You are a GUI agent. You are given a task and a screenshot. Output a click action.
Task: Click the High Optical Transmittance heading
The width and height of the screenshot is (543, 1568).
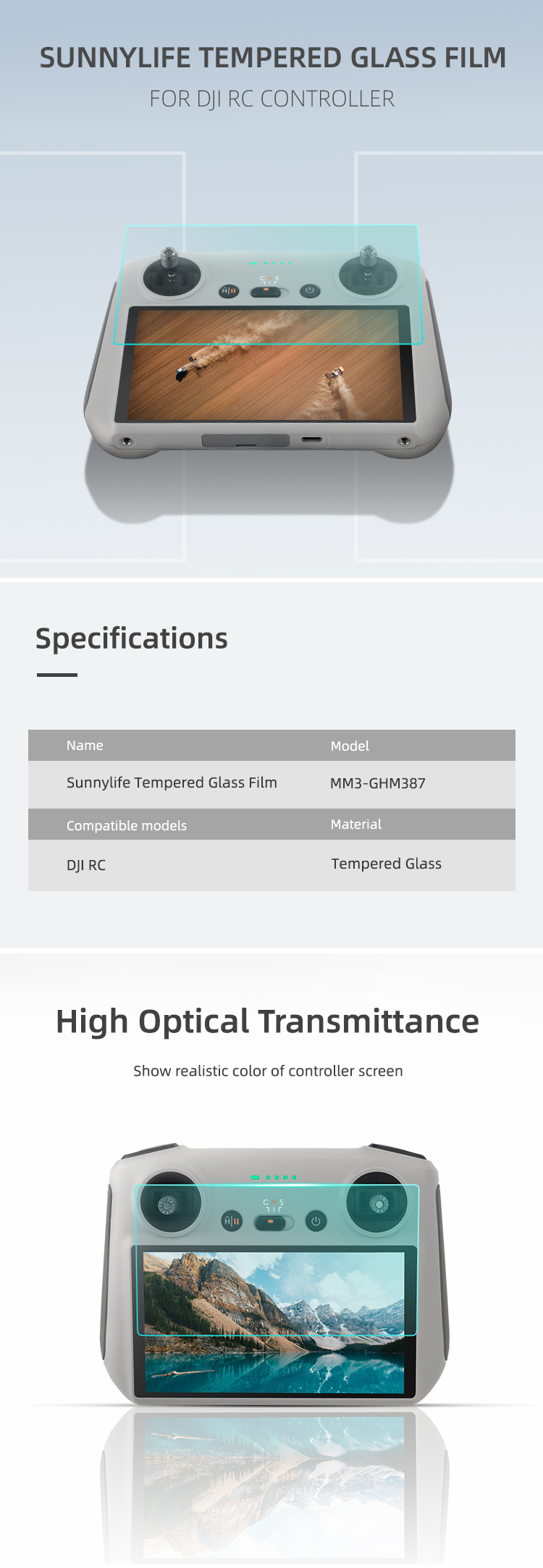coord(268,1022)
